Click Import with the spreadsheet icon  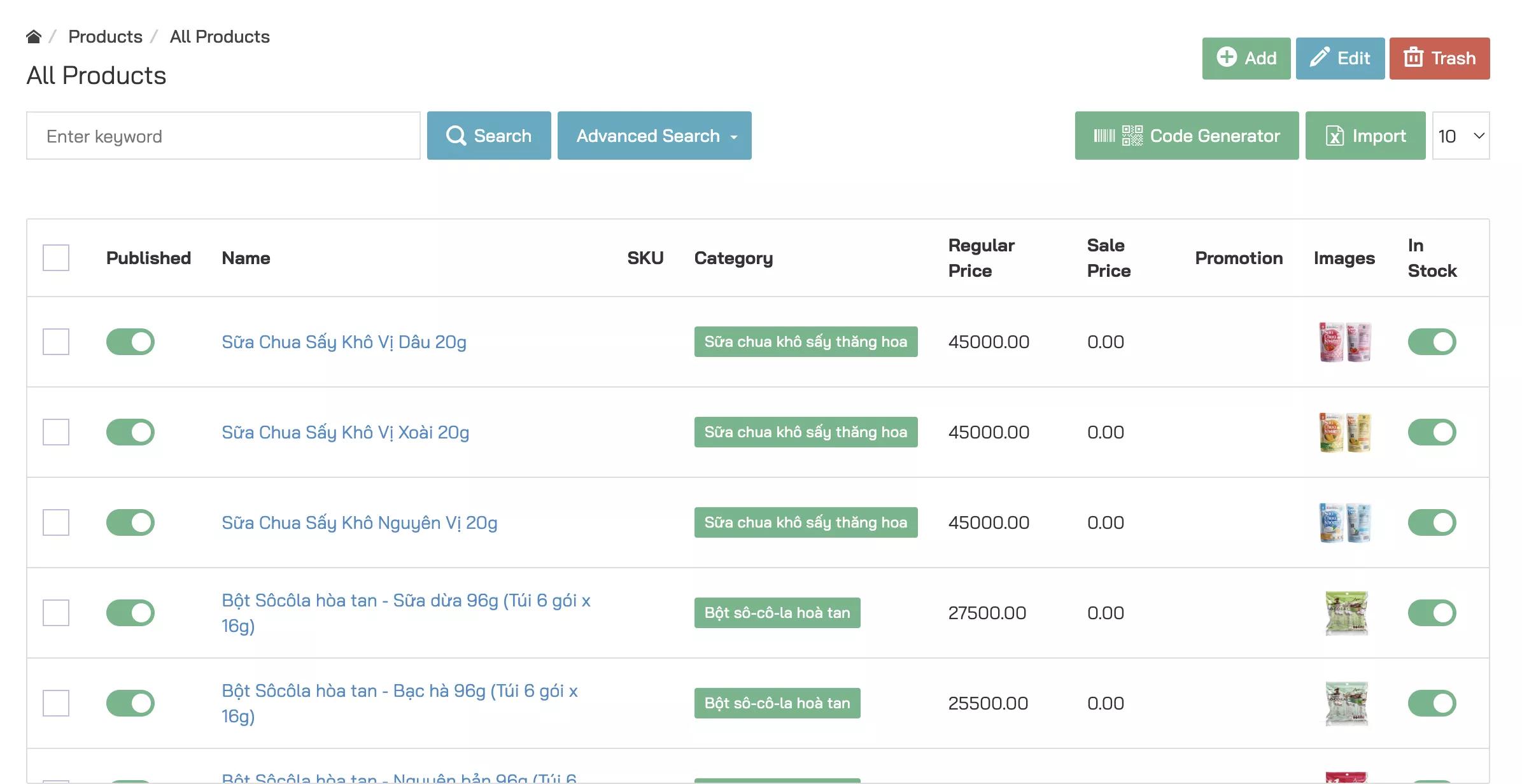pyautogui.click(x=1365, y=136)
